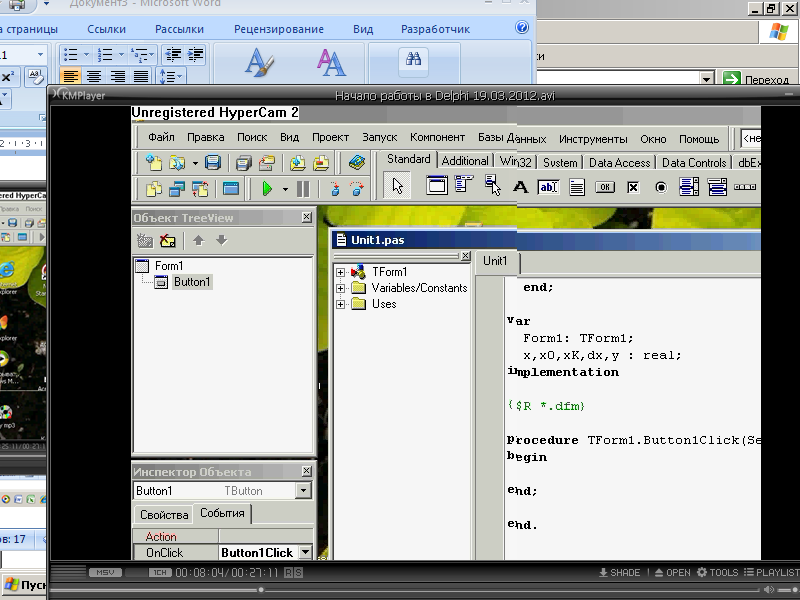Click the green Run button
Viewport: 800px width, 600px height.
tap(266, 189)
